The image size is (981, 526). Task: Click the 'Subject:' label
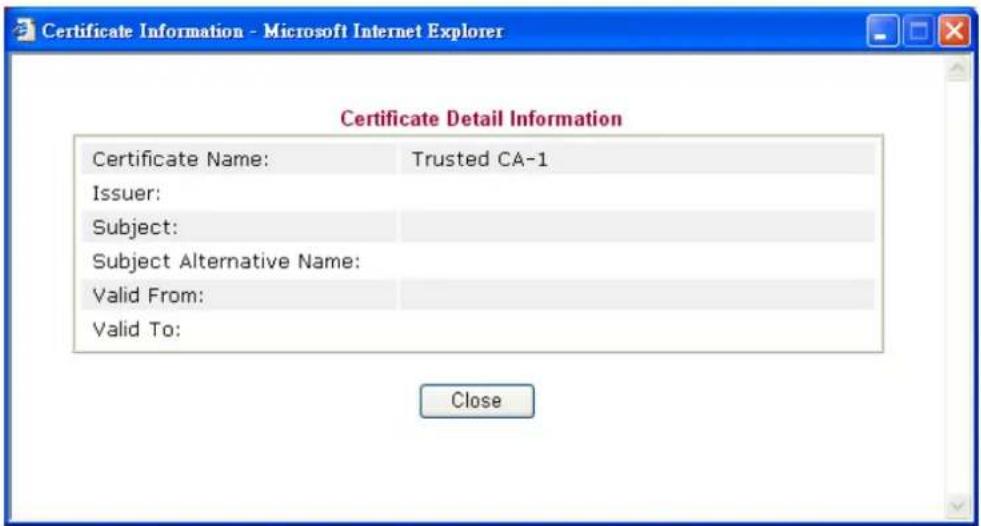[x=135, y=227]
